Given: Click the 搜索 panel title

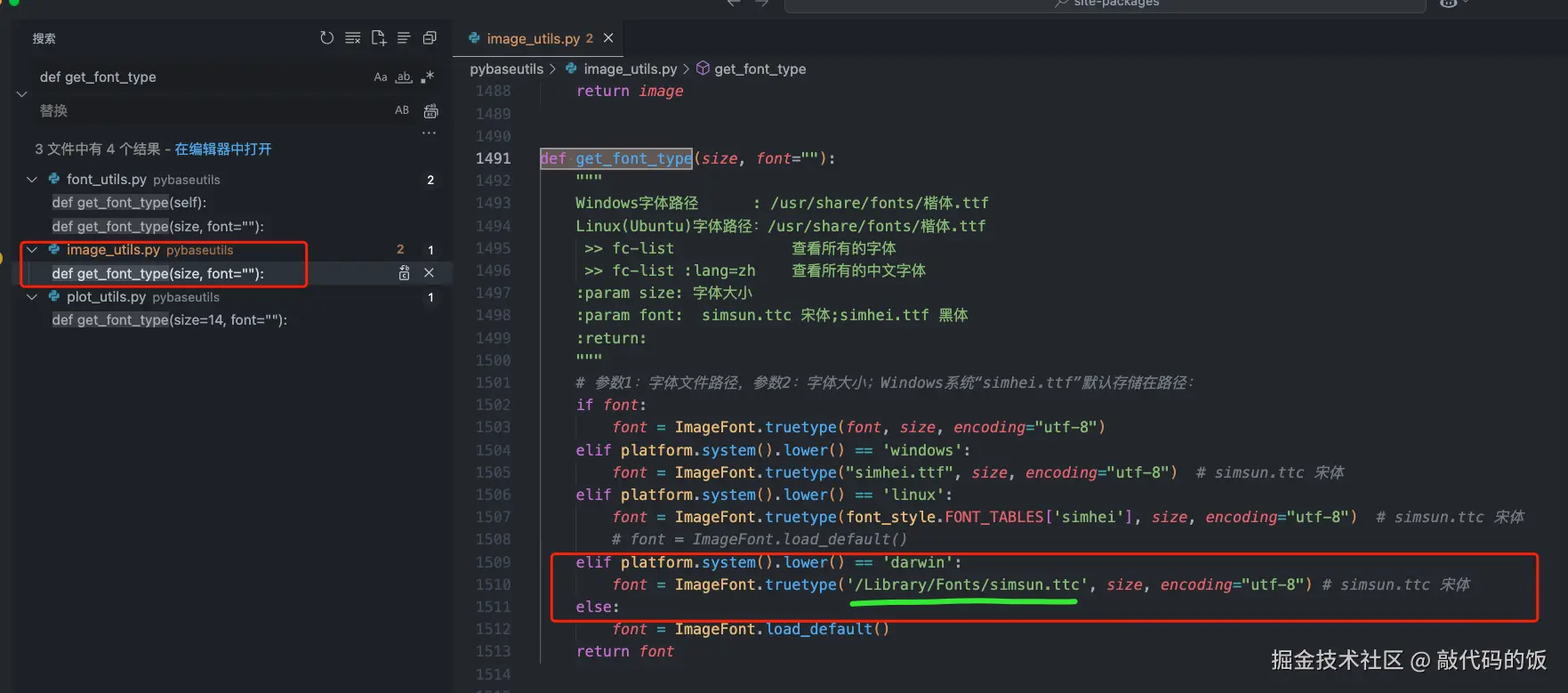Looking at the screenshot, I should (44, 38).
